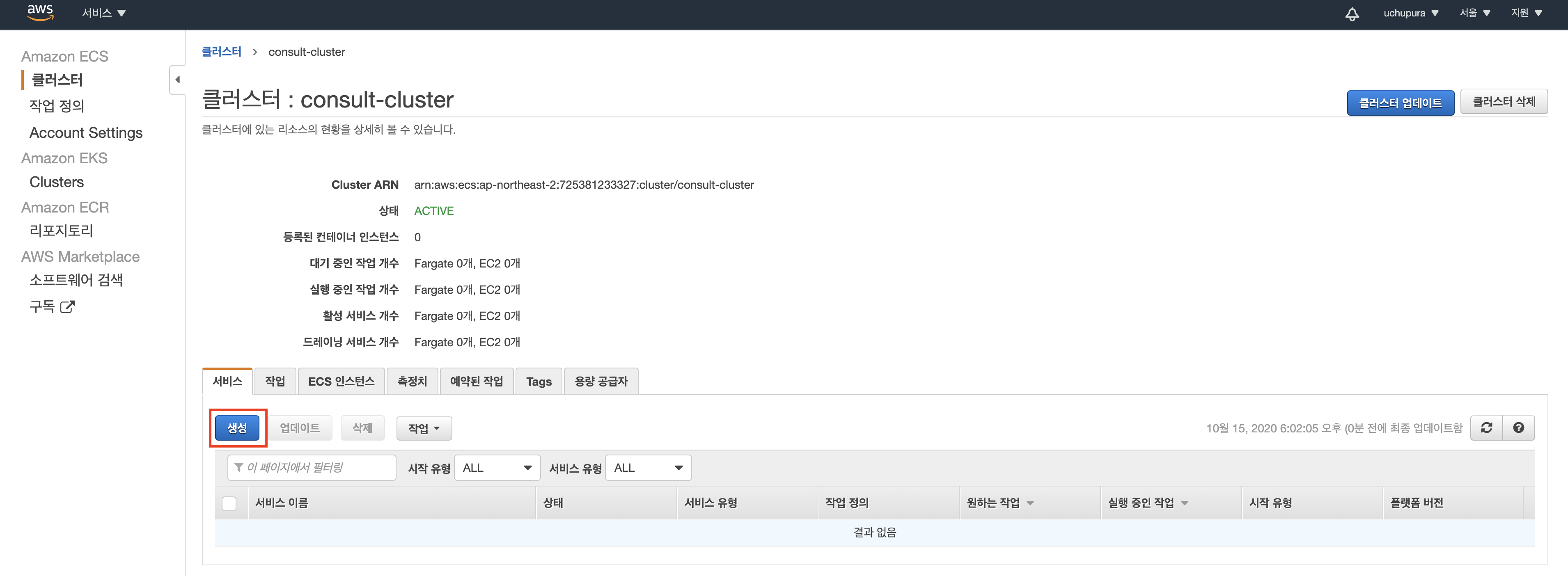Open 구독 external link icon

click(68, 306)
